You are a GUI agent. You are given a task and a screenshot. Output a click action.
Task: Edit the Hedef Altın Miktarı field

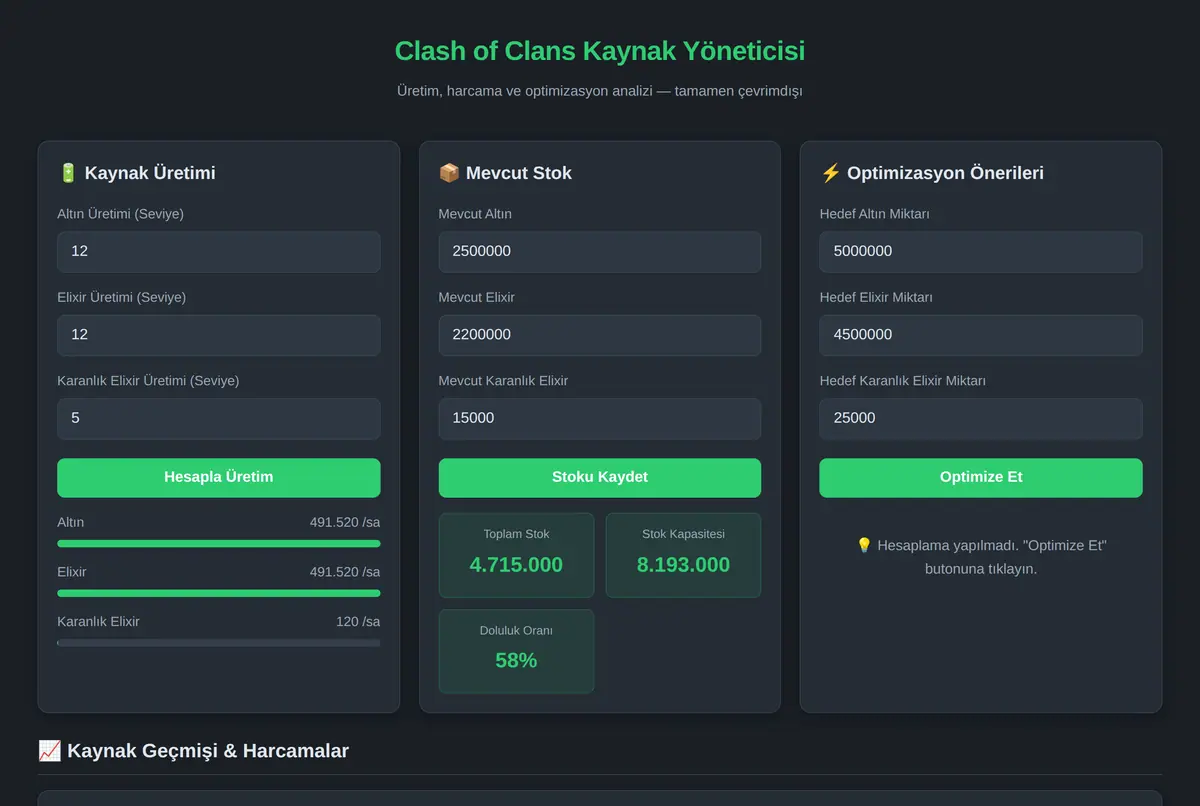click(x=981, y=252)
